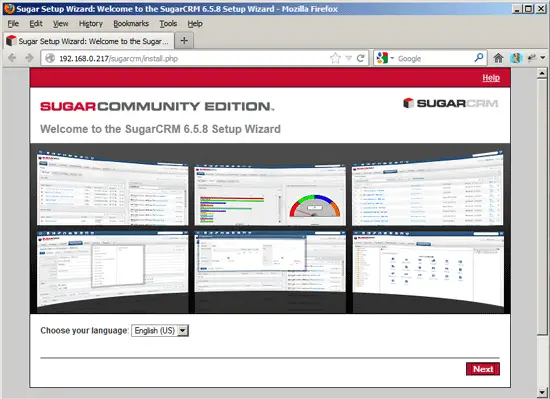Screen dimensions: 550x399
Task: Open the Tools menu
Action: [168, 23]
